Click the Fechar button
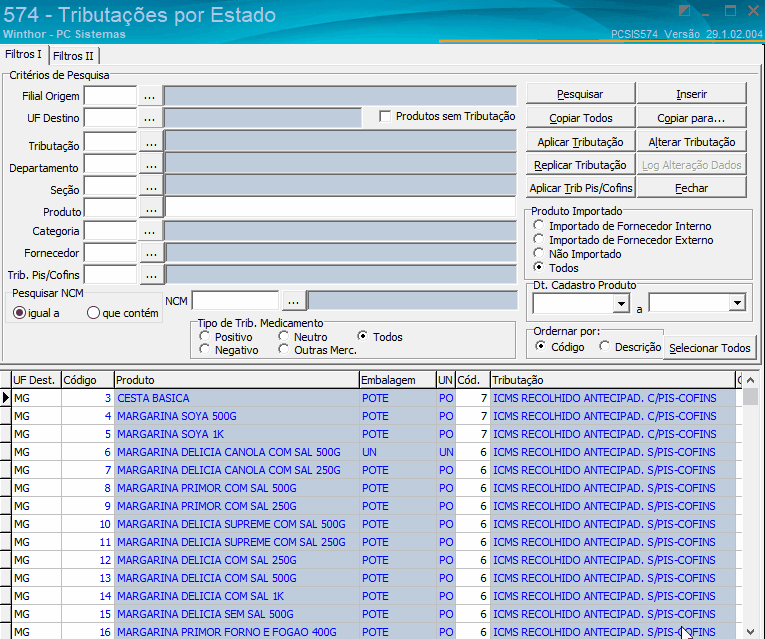The height and width of the screenshot is (639, 765). pos(691,188)
